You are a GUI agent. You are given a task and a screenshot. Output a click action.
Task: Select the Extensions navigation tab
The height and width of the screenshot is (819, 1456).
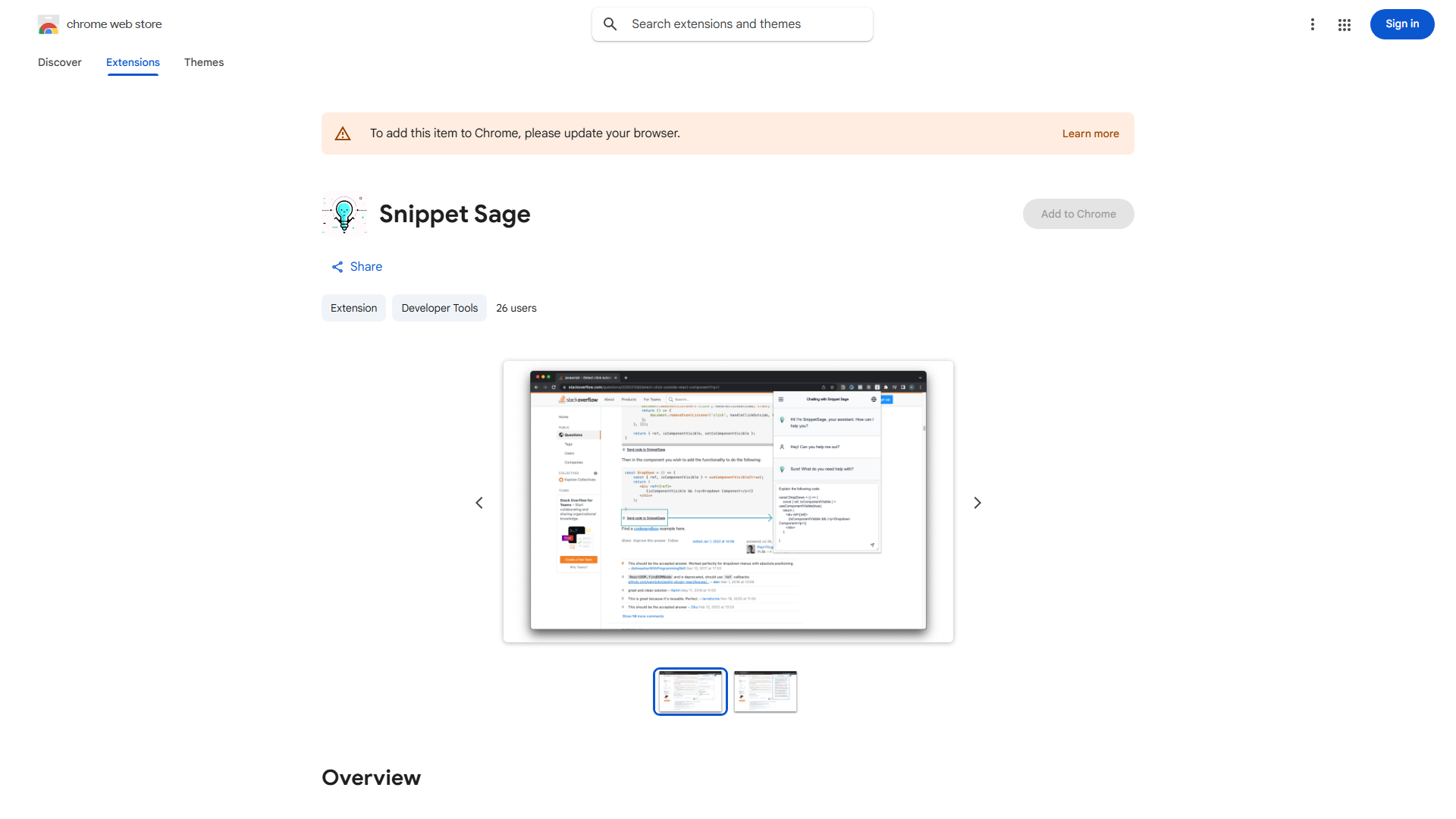pos(133,62)
